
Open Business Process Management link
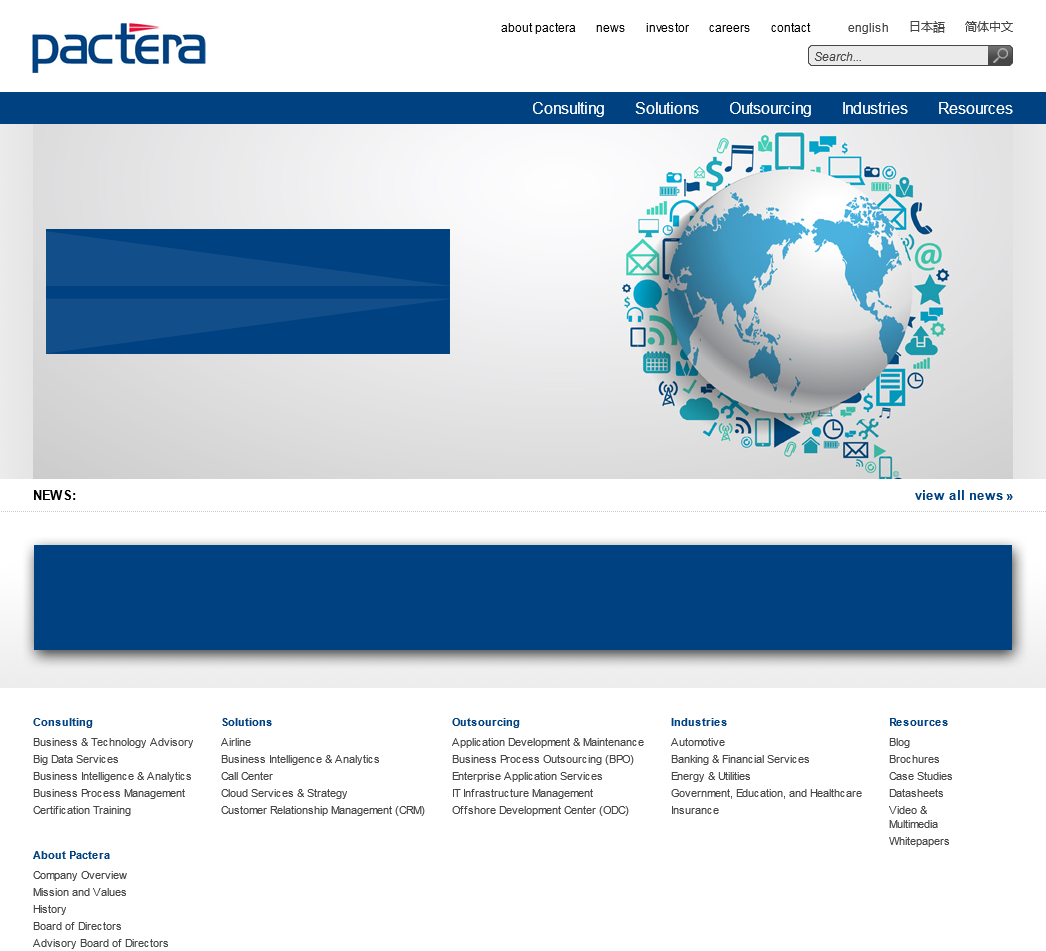pos(109,794)
